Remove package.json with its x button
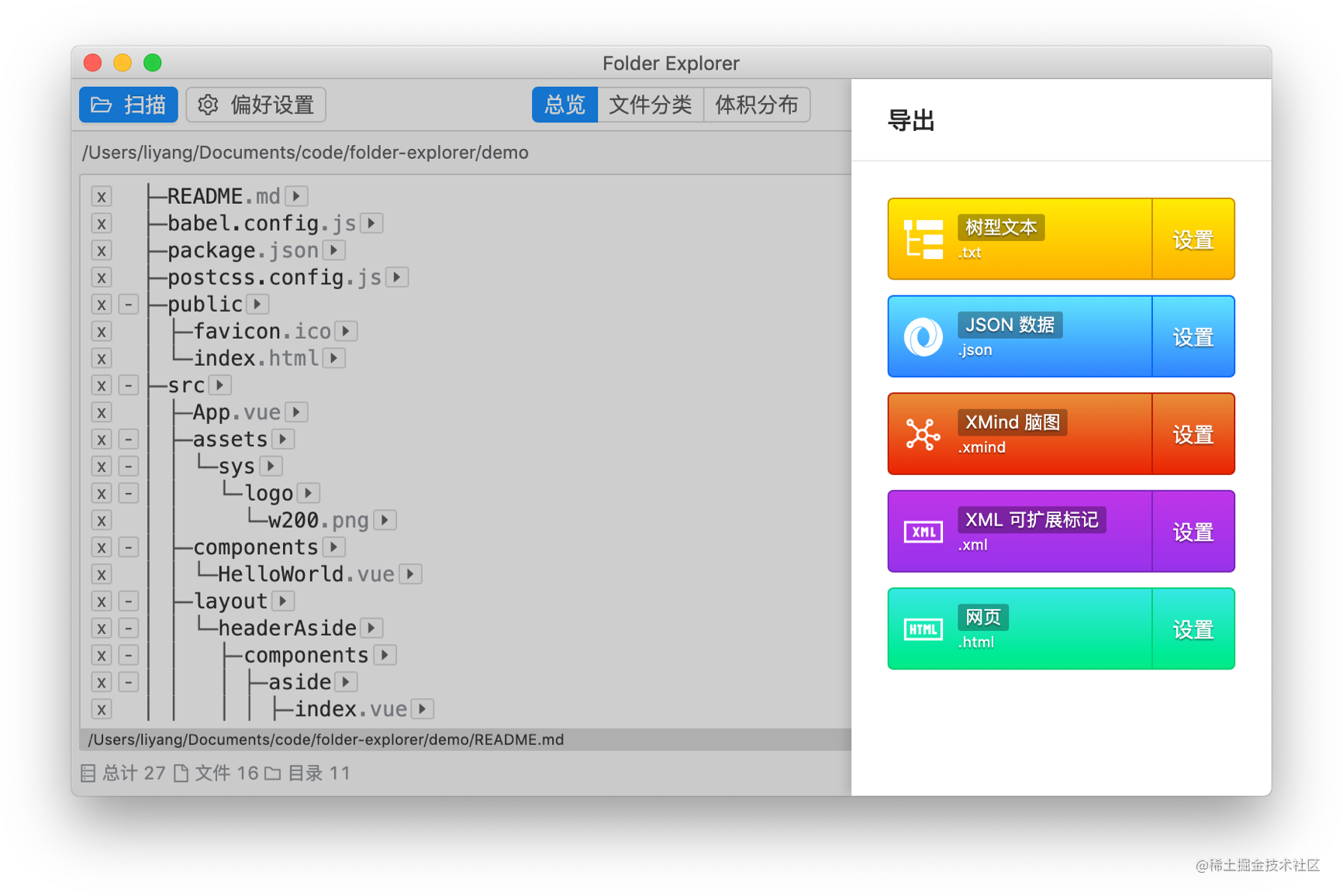The height and width of the screenshot is (896, 1343). coord(102,251)
